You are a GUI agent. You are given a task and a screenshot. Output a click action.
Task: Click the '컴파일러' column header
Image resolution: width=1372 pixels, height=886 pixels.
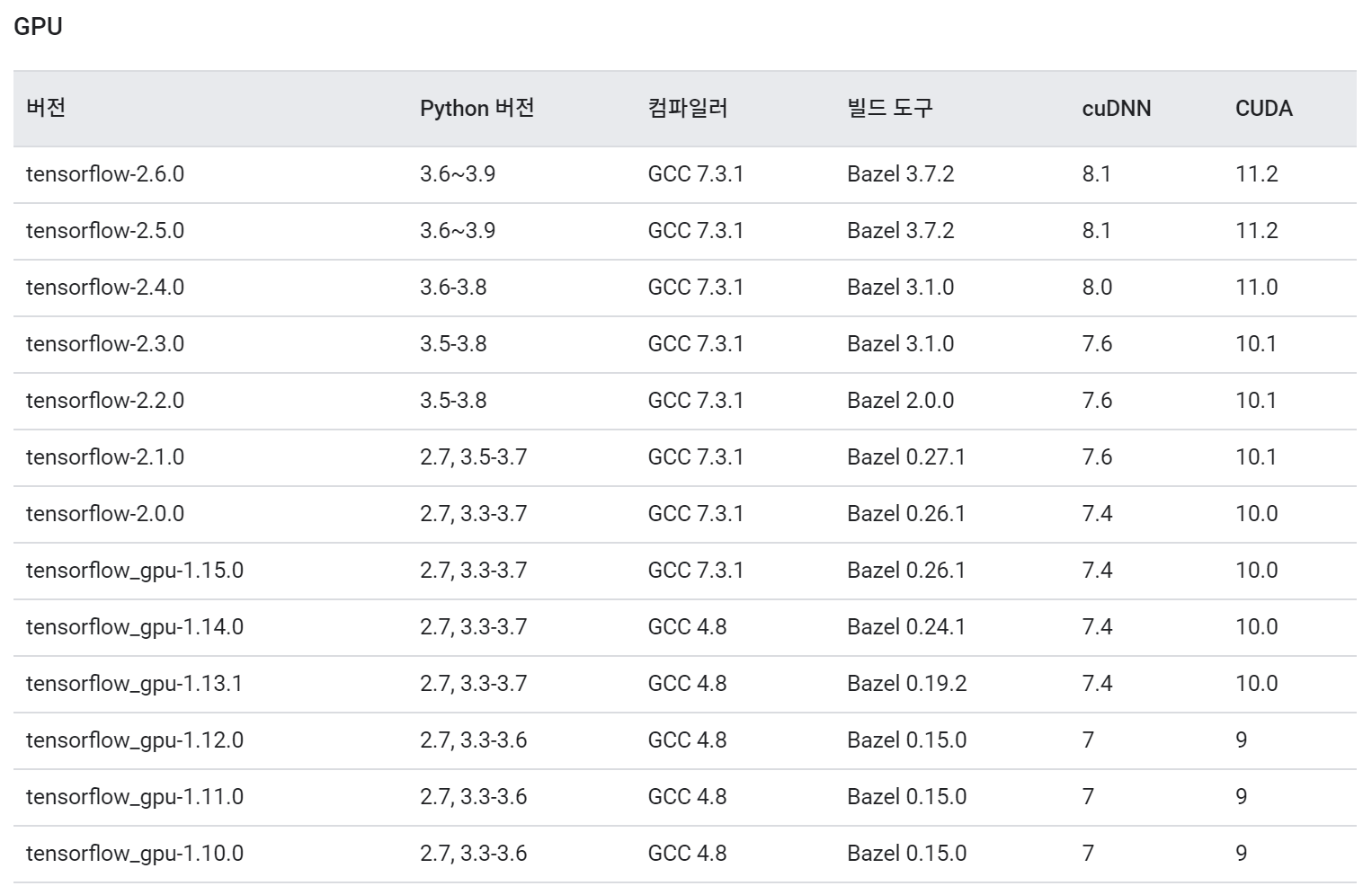[688, 109]
